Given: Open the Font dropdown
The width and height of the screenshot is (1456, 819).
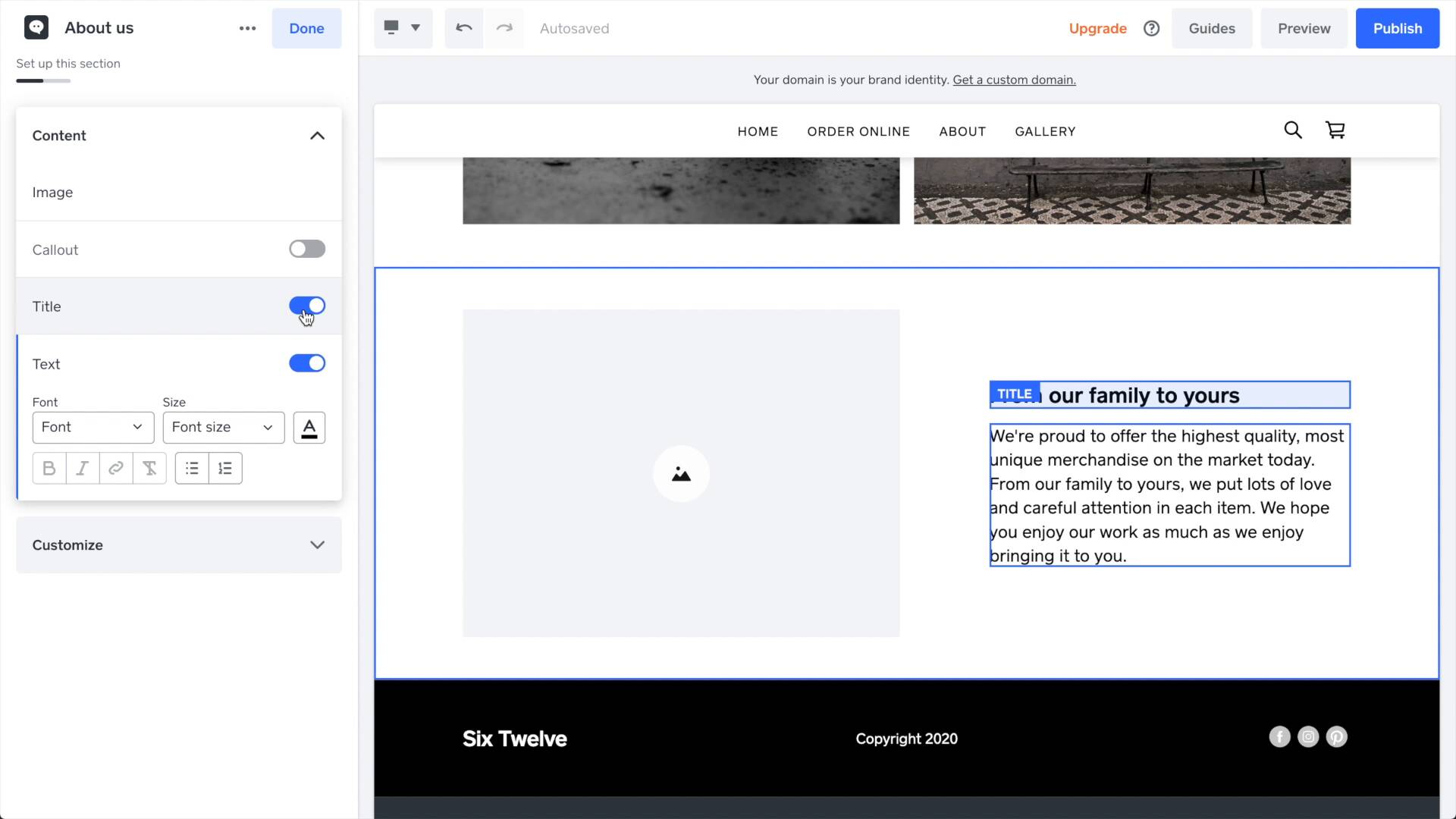Looking at the screenshot, I should click(93, 428).
